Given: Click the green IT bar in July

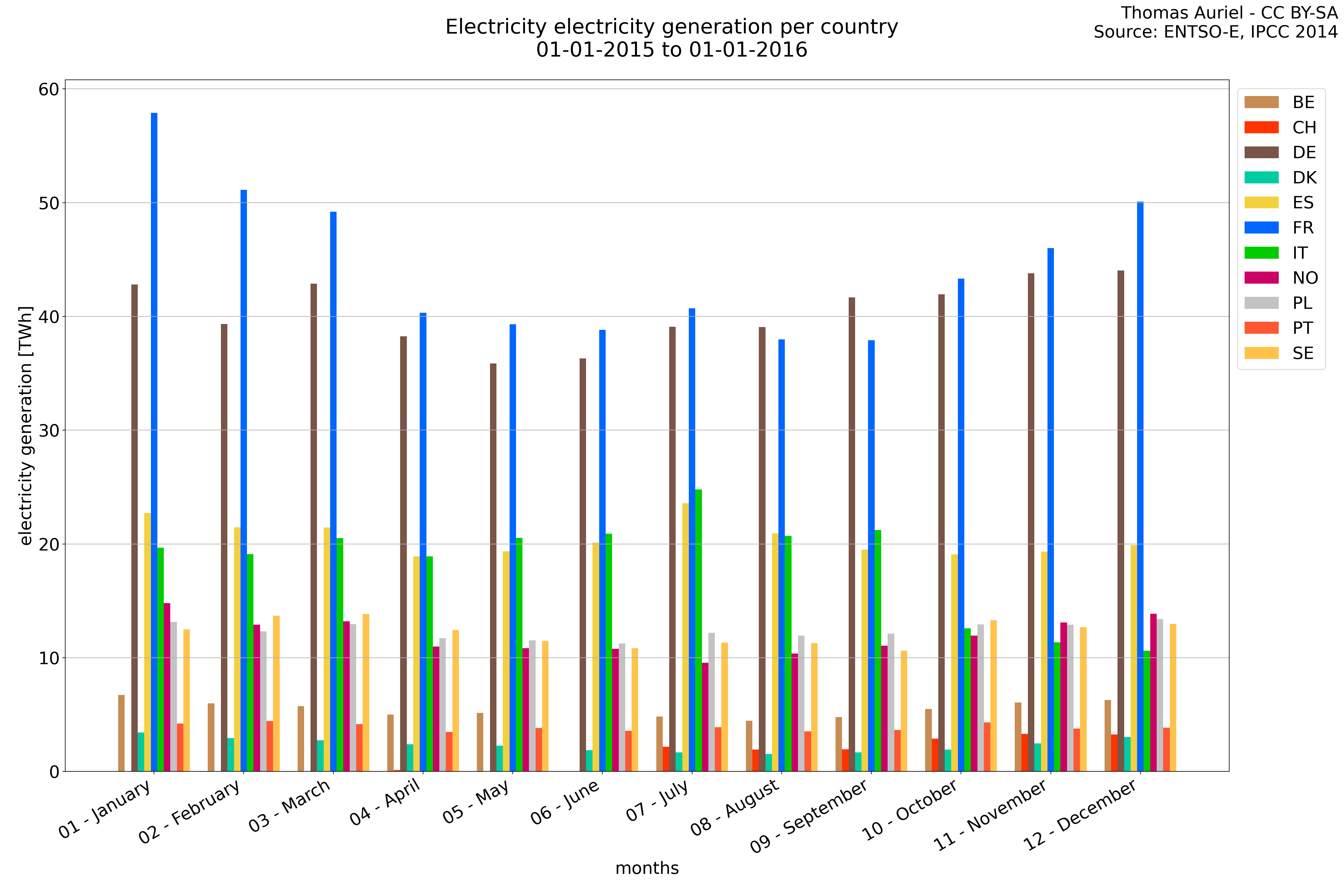Looking at the screenshot, I should coord(698,629).
